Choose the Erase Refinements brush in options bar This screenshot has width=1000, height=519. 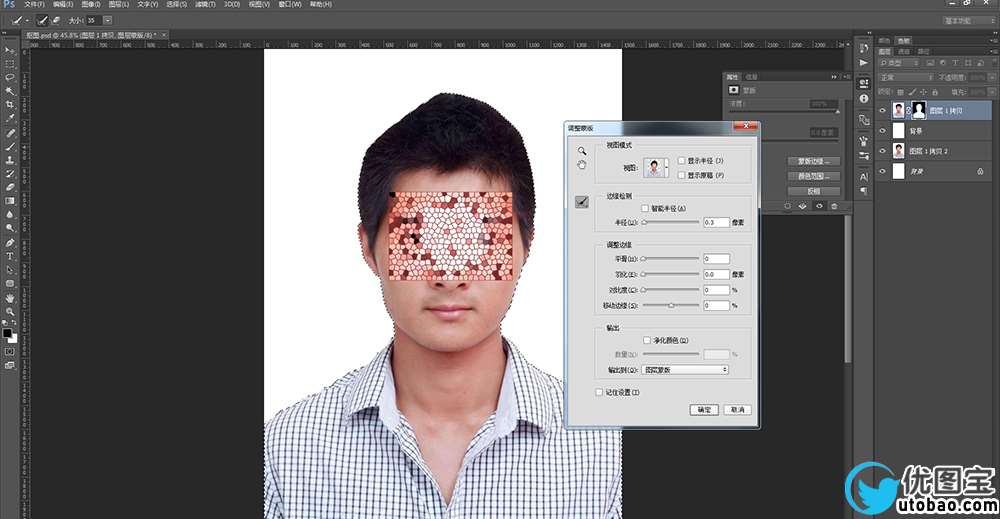[x=55, y=20]
